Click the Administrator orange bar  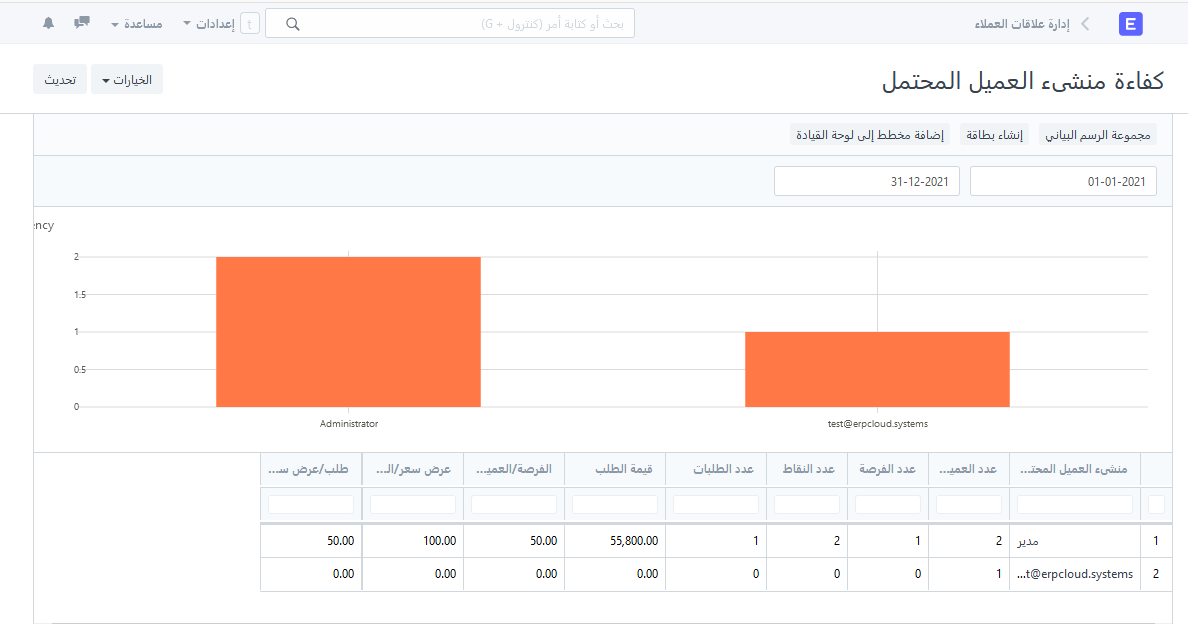349,332
